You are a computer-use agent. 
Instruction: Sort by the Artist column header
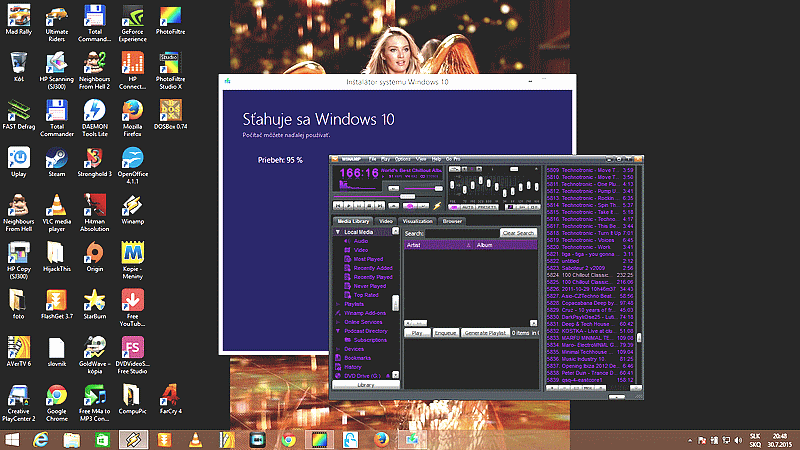pos(438,245)
